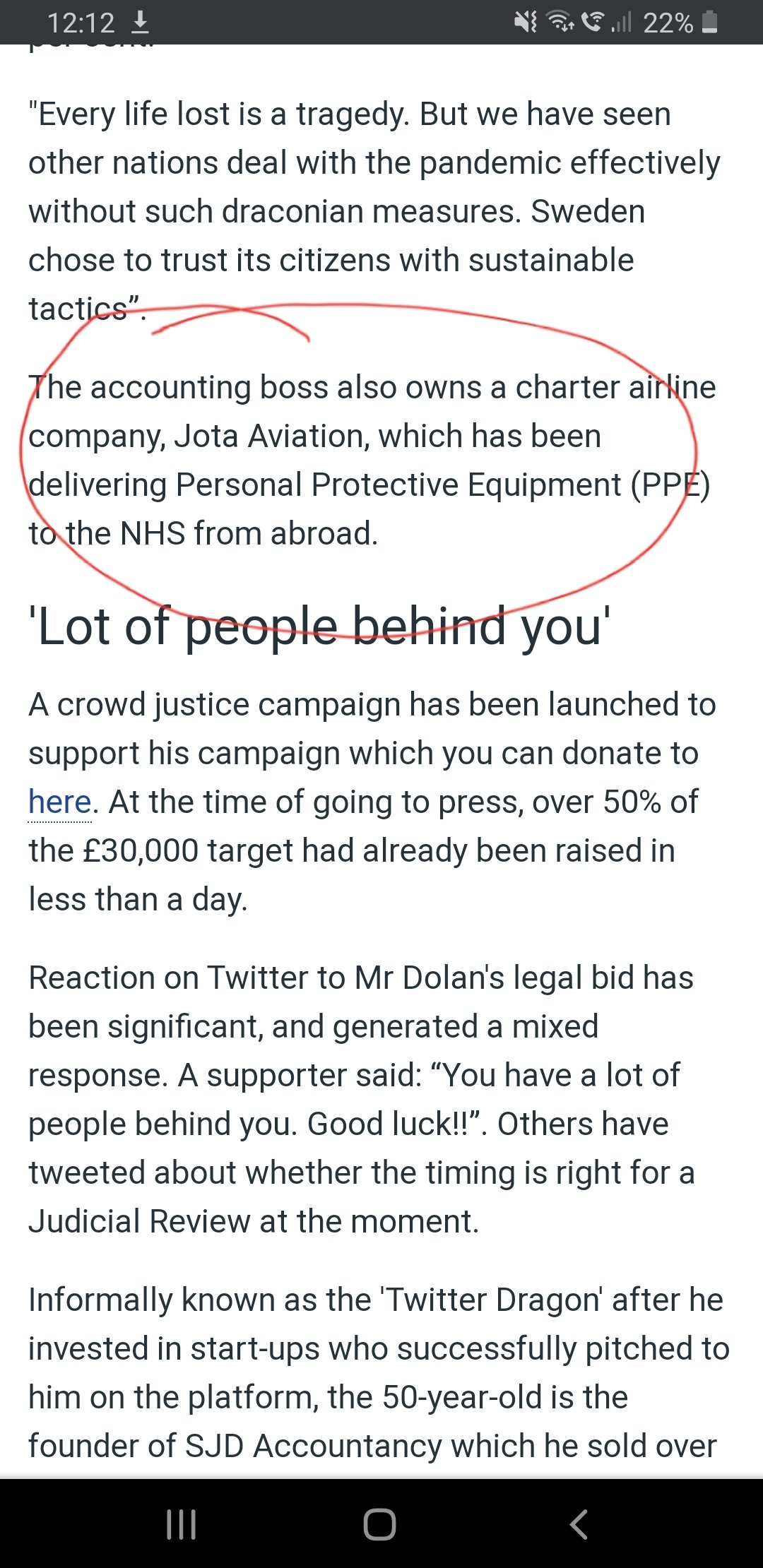Viewport: 763px width, 1568px height.
Task: Tap the 12:12 clock in status bar
Action: tap(81, 23)
